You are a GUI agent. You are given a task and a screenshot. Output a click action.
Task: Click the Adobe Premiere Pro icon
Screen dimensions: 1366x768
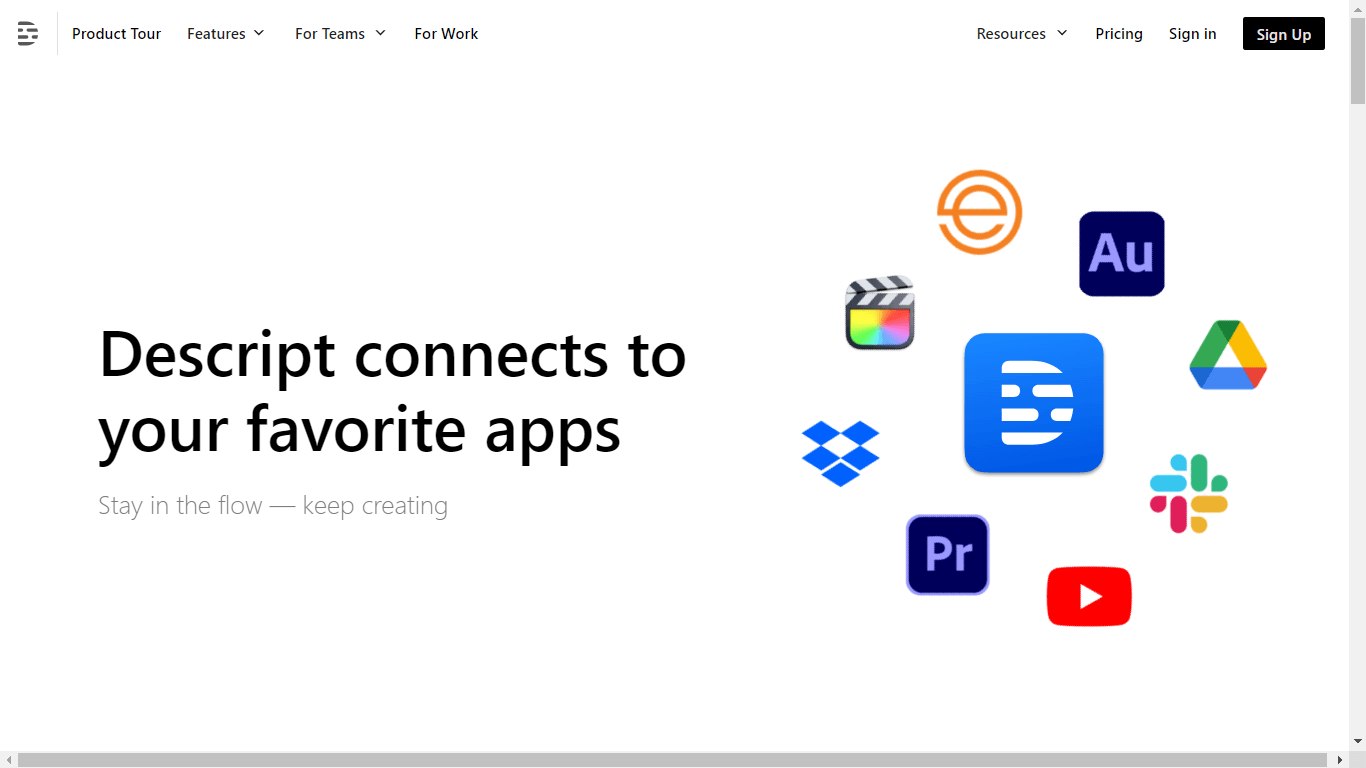click(x=948, y=555)
